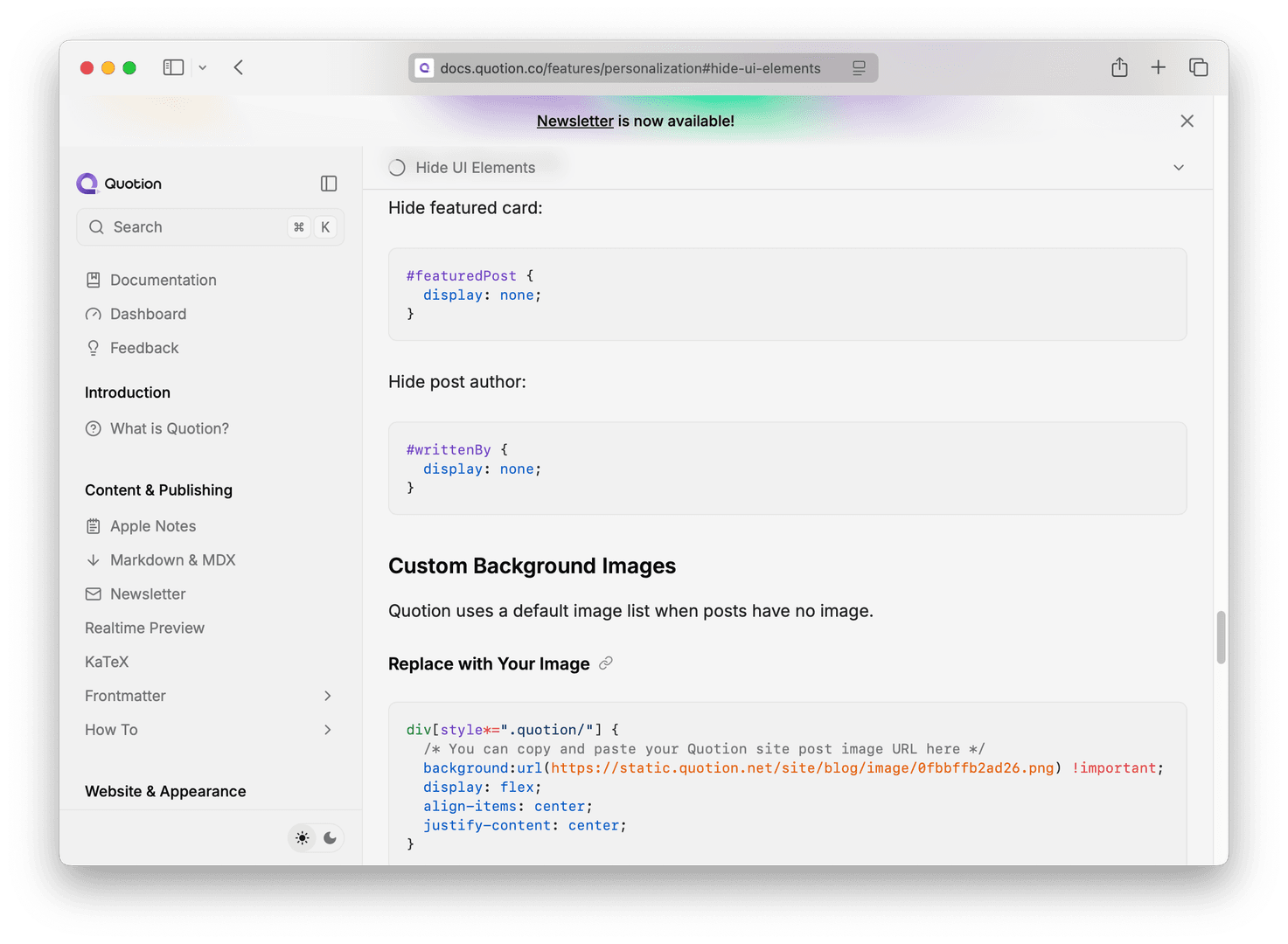The image size is (1288, 944).
Task: Expand the How To section chevron
Action: [328, 730]
